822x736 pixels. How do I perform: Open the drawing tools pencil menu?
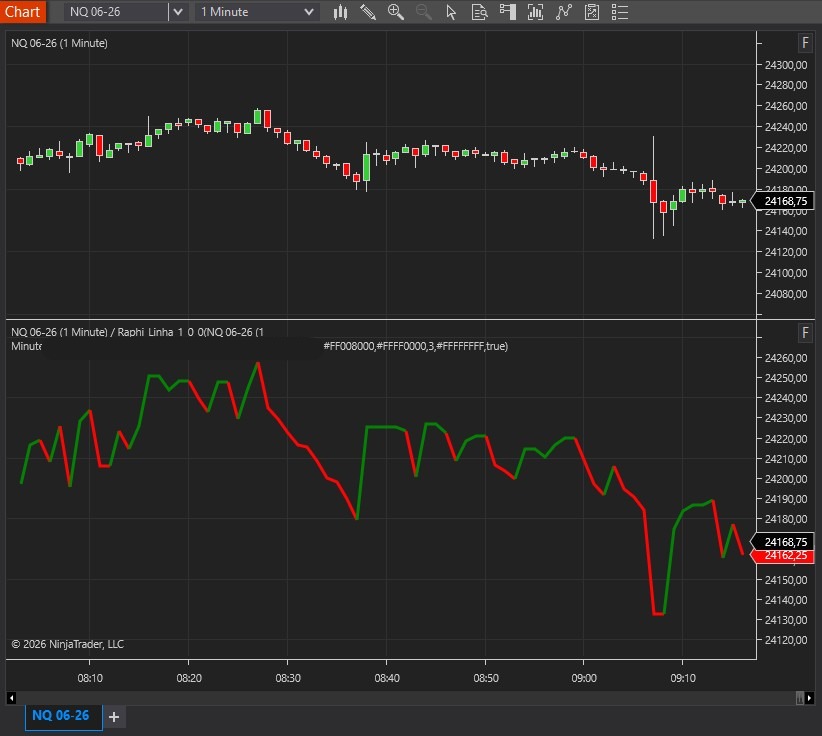pos(368,12)
